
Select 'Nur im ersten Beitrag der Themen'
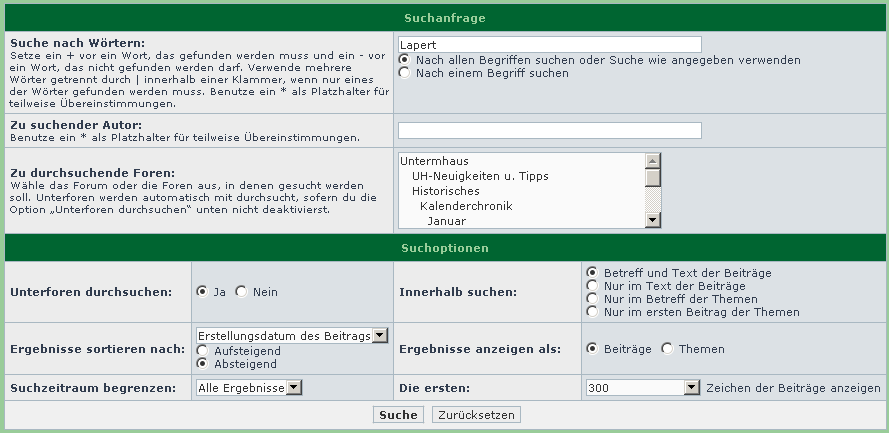593,312
